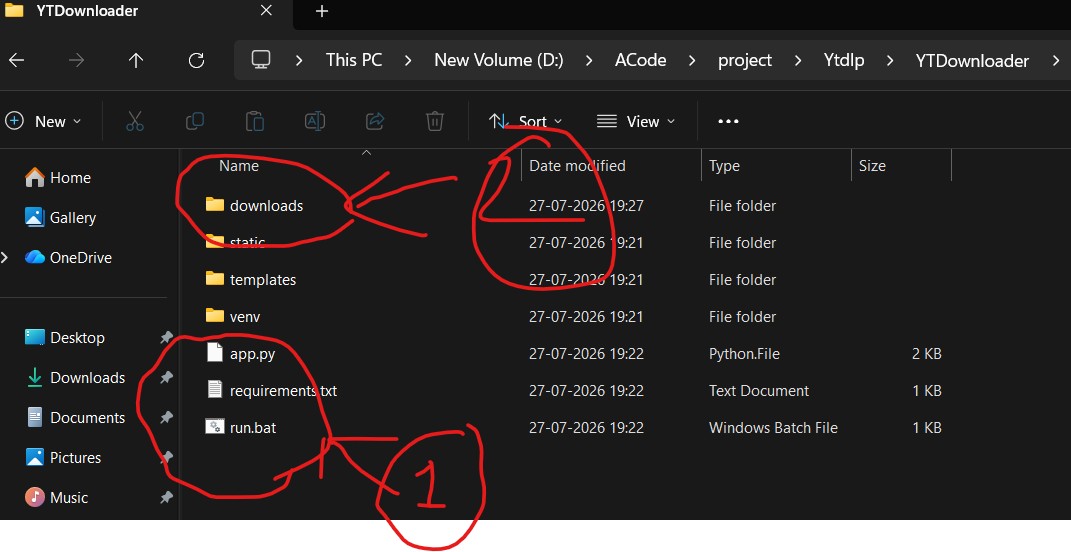
Task: Click the Cut scissors icon
Action: point(135,121)
